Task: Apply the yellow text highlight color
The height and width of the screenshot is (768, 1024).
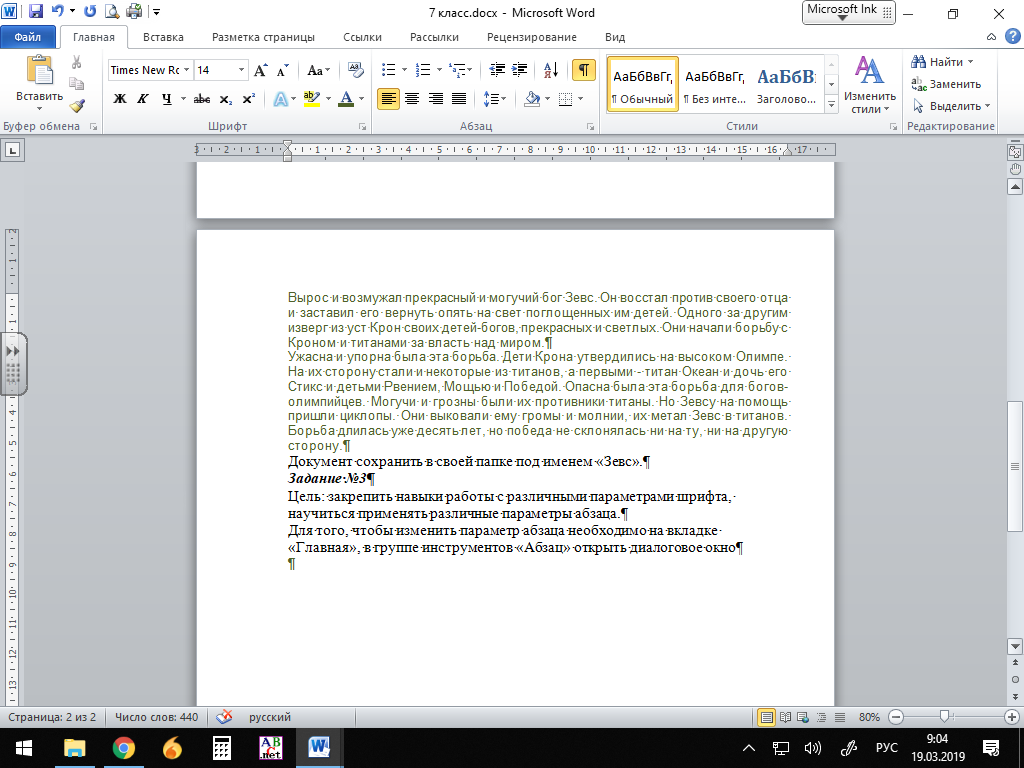Action: (310, 99)
